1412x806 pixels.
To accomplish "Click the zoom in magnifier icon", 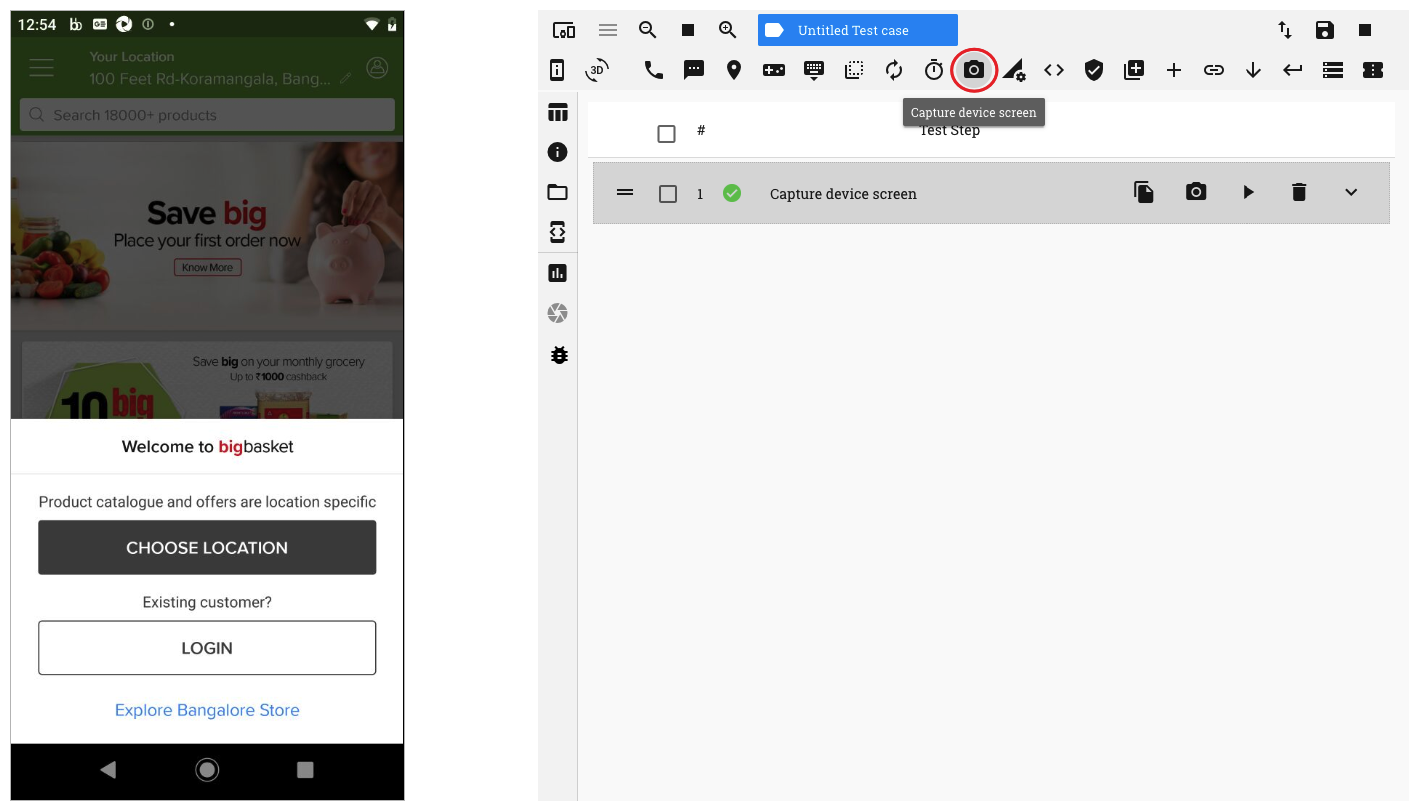I will (x=728, y=30).
